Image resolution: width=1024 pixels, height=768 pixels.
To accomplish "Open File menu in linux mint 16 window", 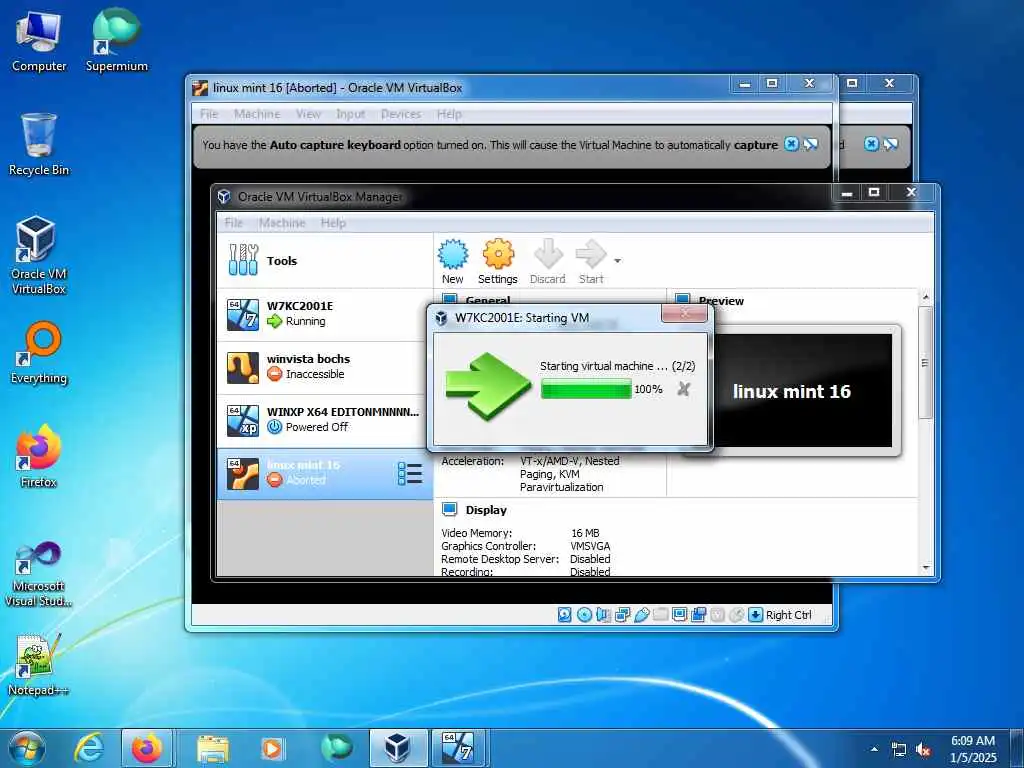I will point(209,114).
